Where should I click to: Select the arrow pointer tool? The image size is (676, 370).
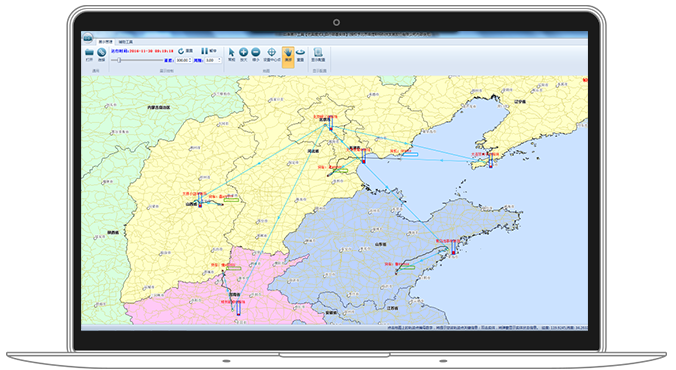[x=232, y=53]
